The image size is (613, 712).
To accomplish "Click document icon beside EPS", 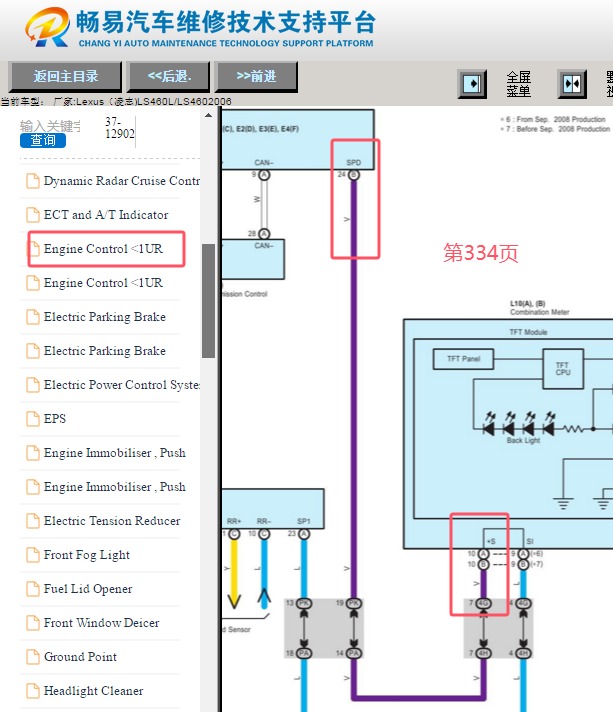I will click(x=33, y=419).
